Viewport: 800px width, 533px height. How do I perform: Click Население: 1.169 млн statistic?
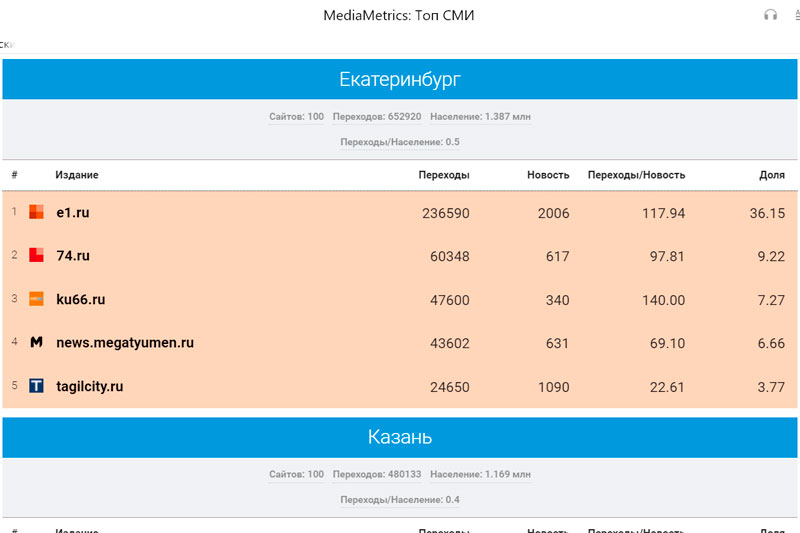tap(481, 474)
